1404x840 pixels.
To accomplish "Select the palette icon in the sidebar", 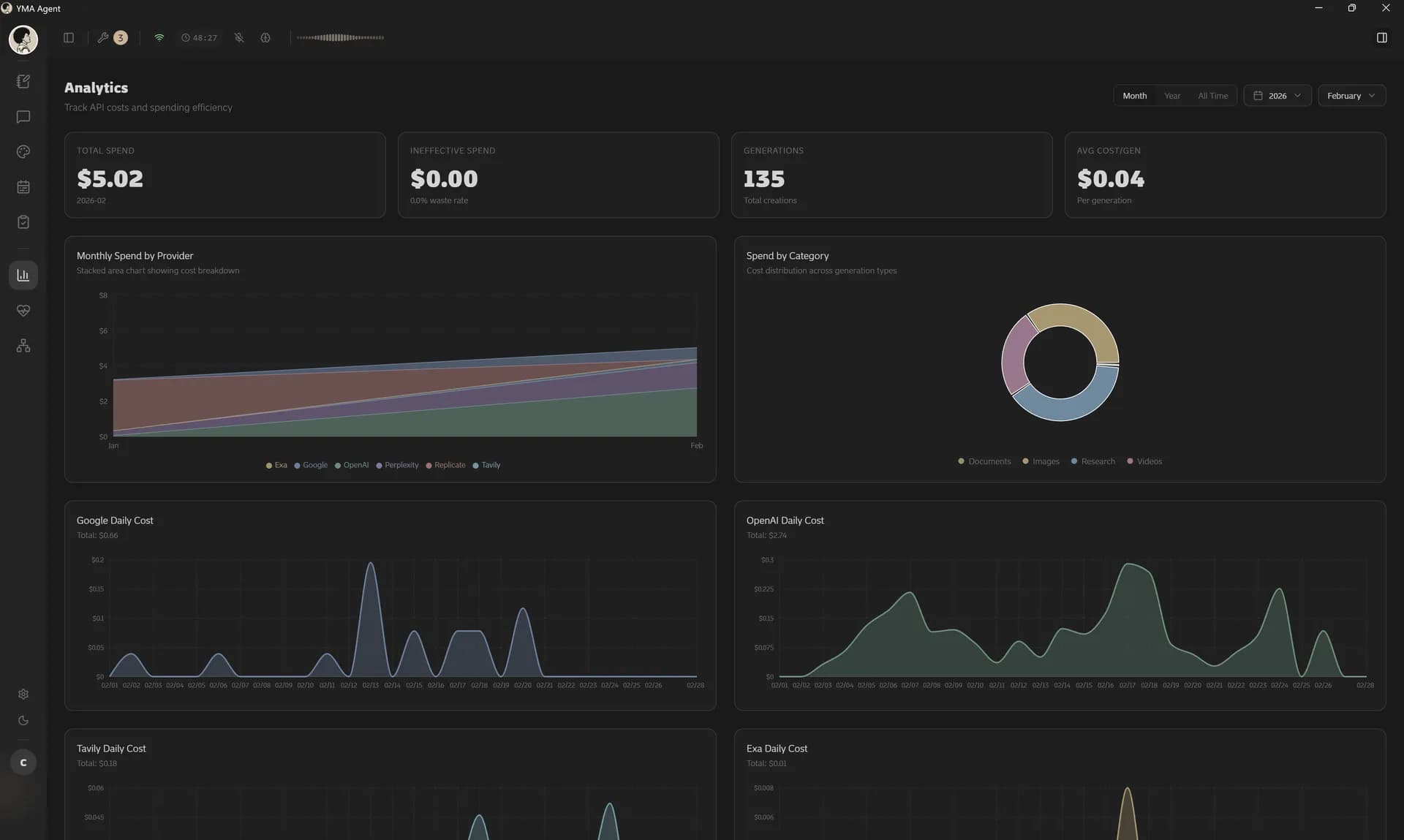I will pyautogui.click(x=23, y=152).
